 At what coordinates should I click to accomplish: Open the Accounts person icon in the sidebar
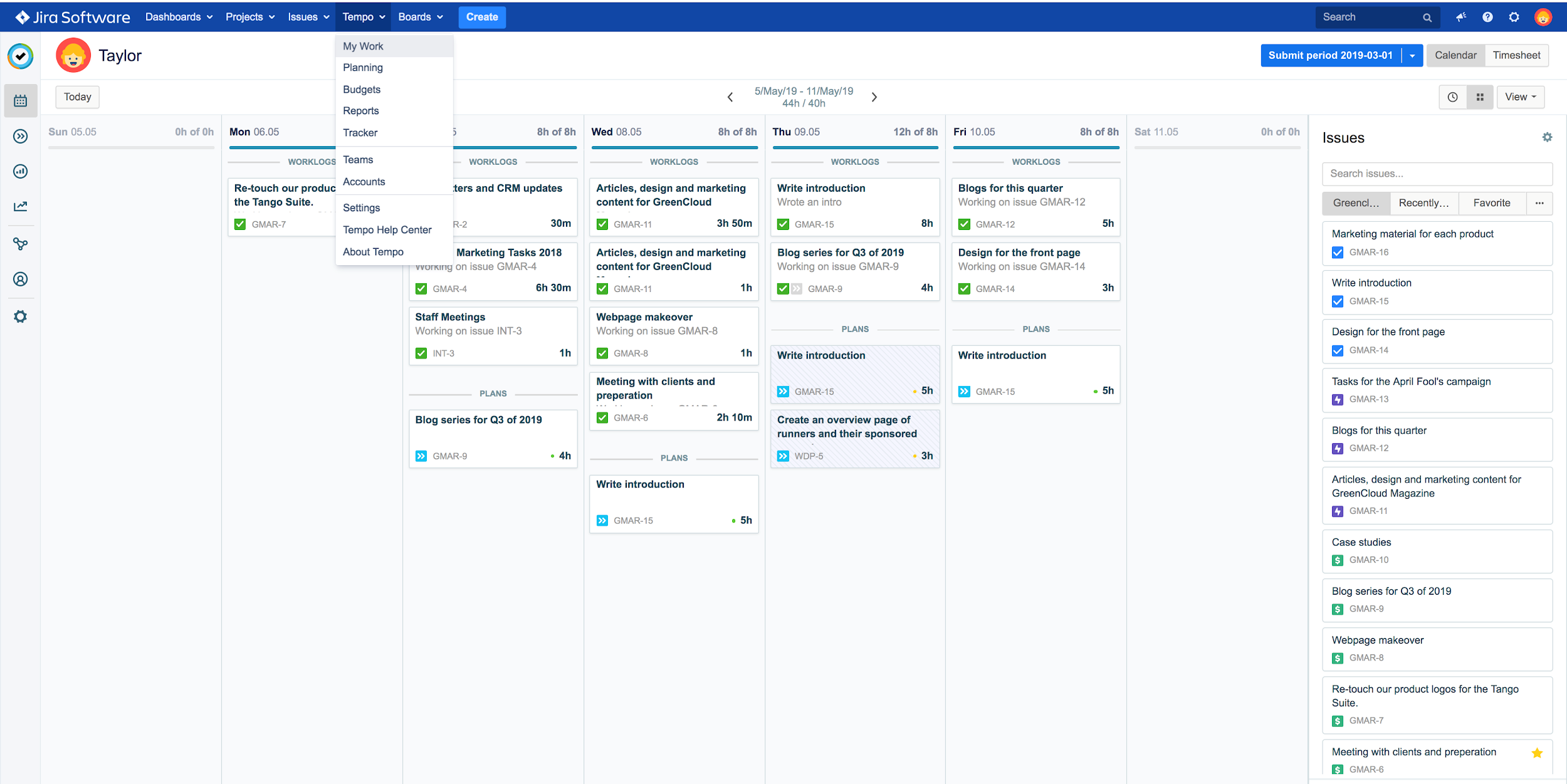(x=20, y=279)
